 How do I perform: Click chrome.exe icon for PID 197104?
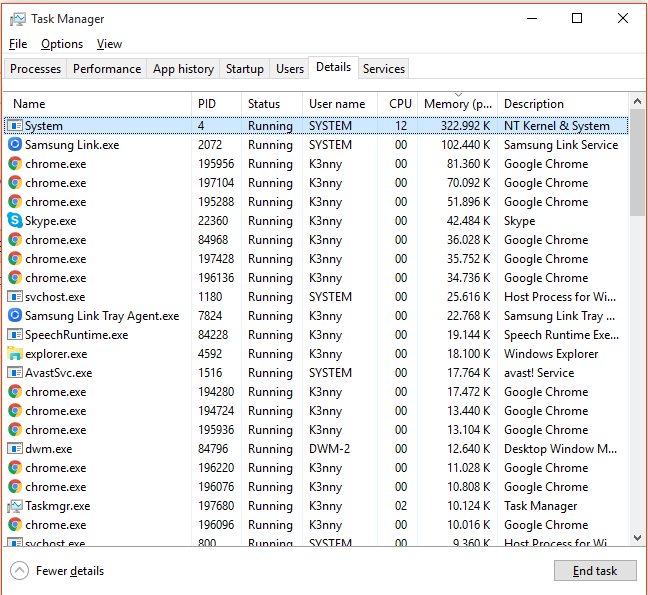pyautogui.click(x=15, y=183)
